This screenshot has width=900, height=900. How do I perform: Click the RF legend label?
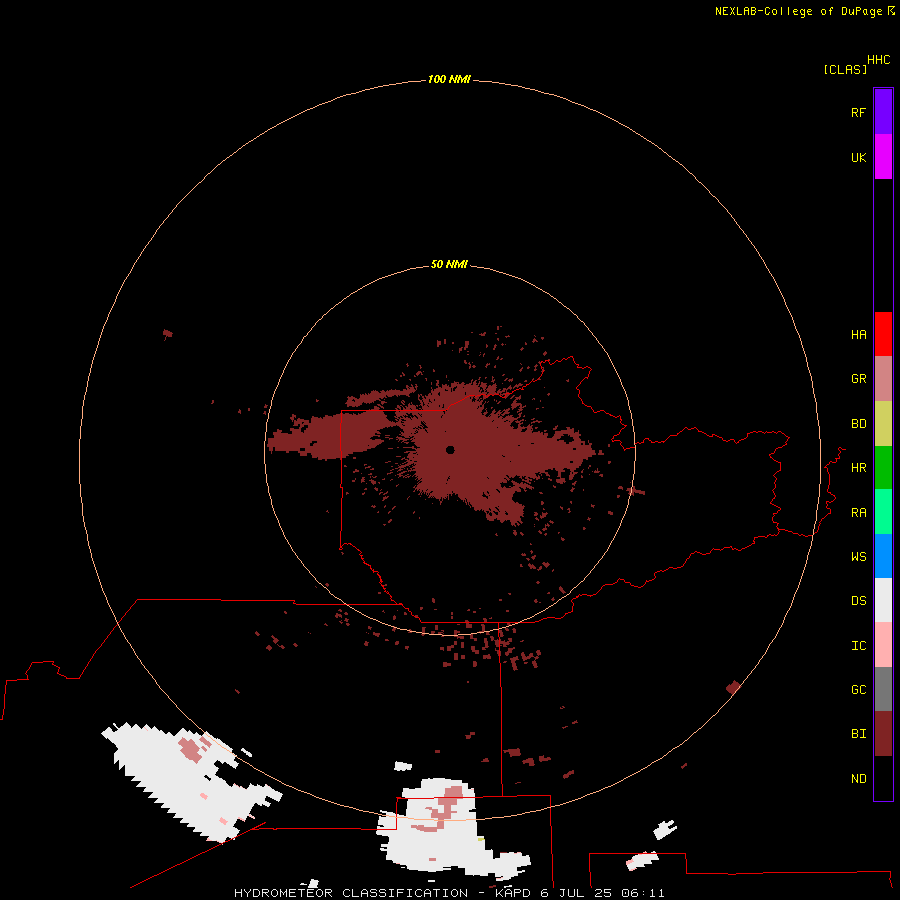coord(858,112)
